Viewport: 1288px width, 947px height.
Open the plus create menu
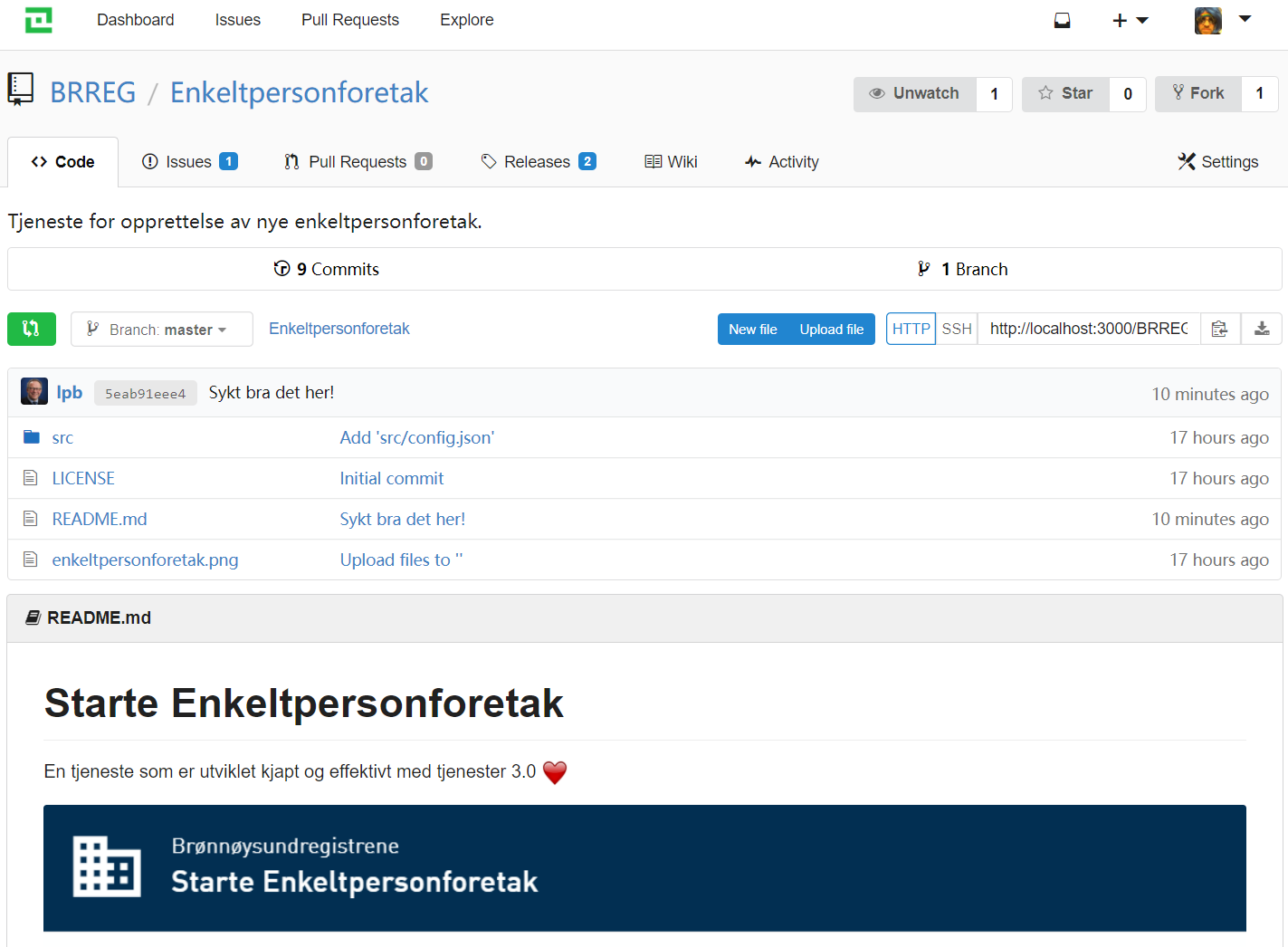pyautogui.click(x=1131, y=20)
